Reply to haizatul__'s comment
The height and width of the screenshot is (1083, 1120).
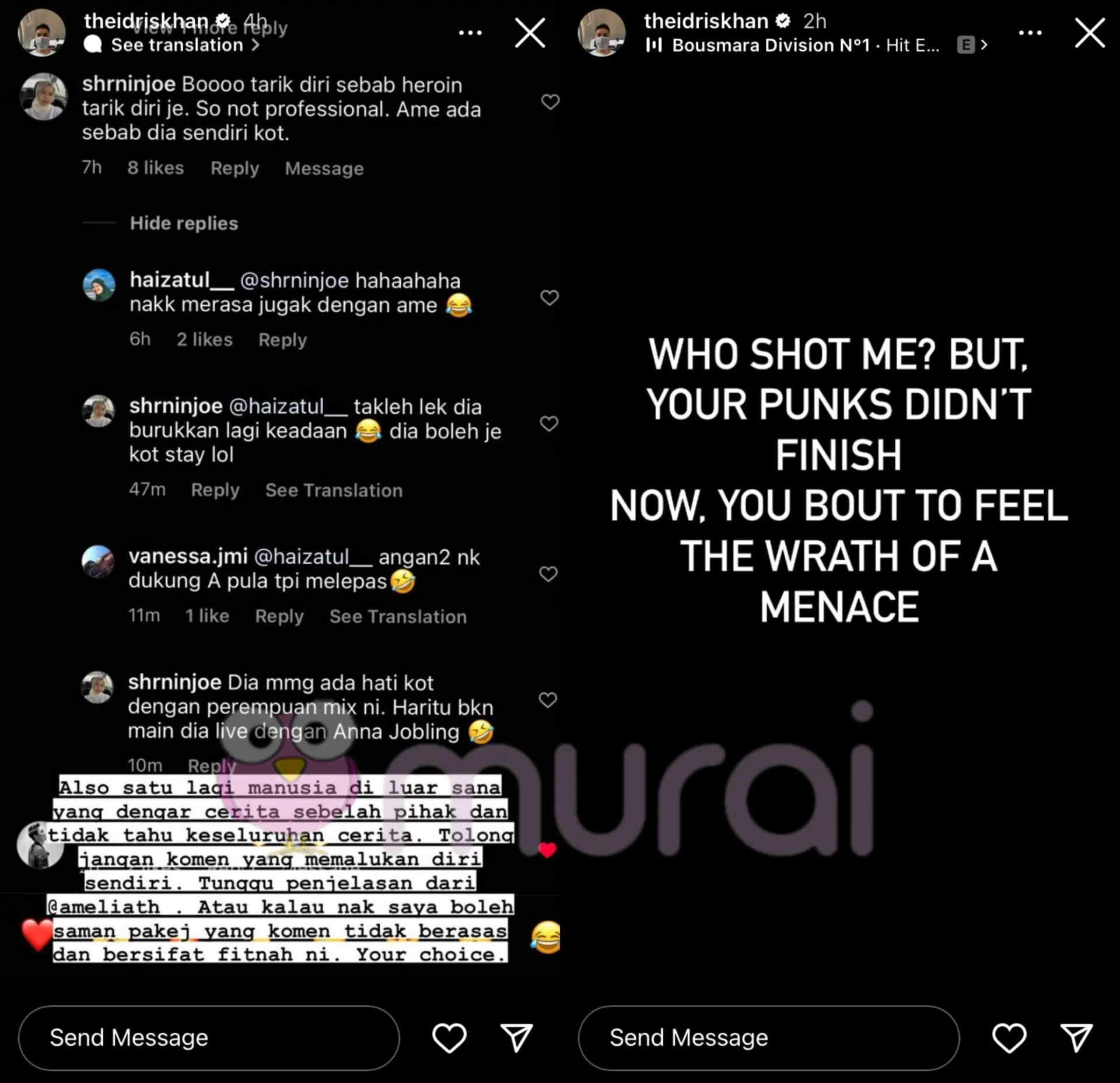point(282,340)
